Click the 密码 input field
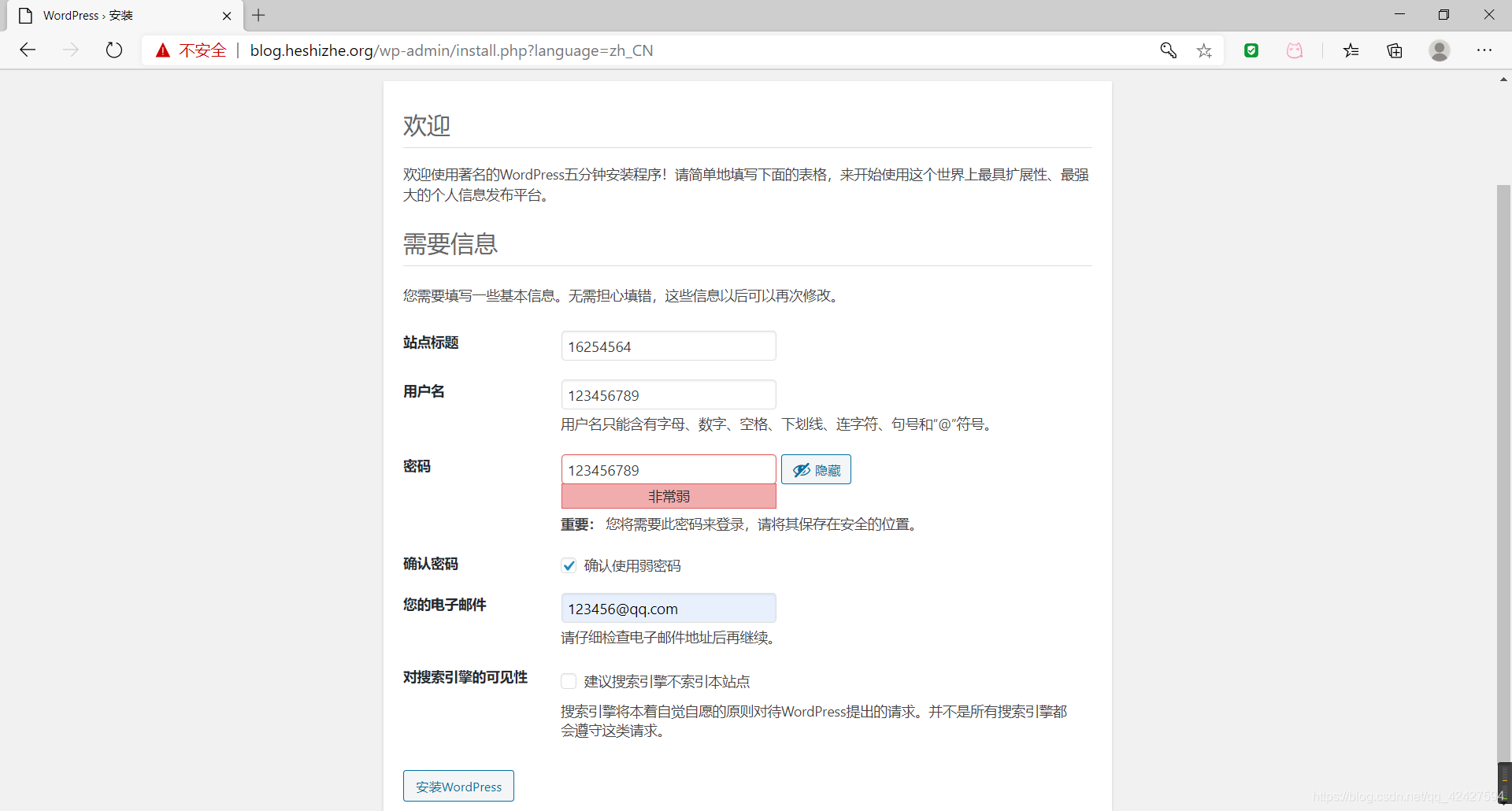The width and height of the screenshot is (1512, 811). [x=669, y=470]
